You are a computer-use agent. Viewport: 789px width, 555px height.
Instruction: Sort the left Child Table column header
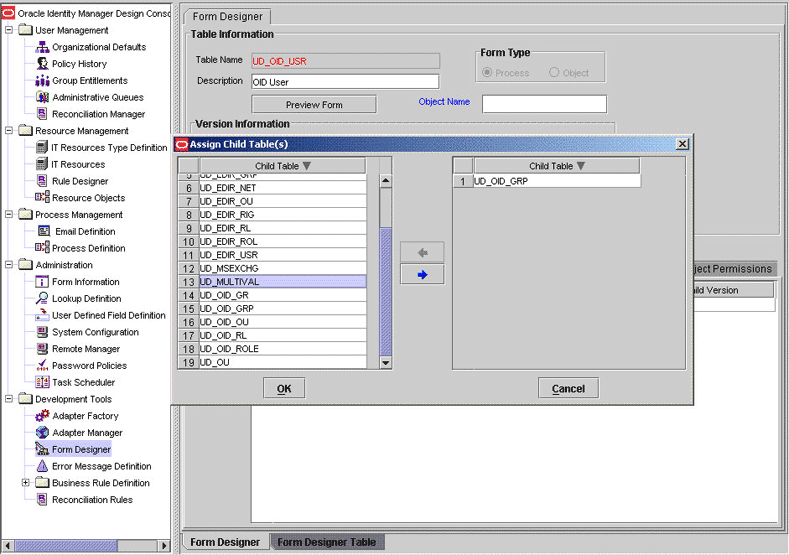[x=283, y=166]
